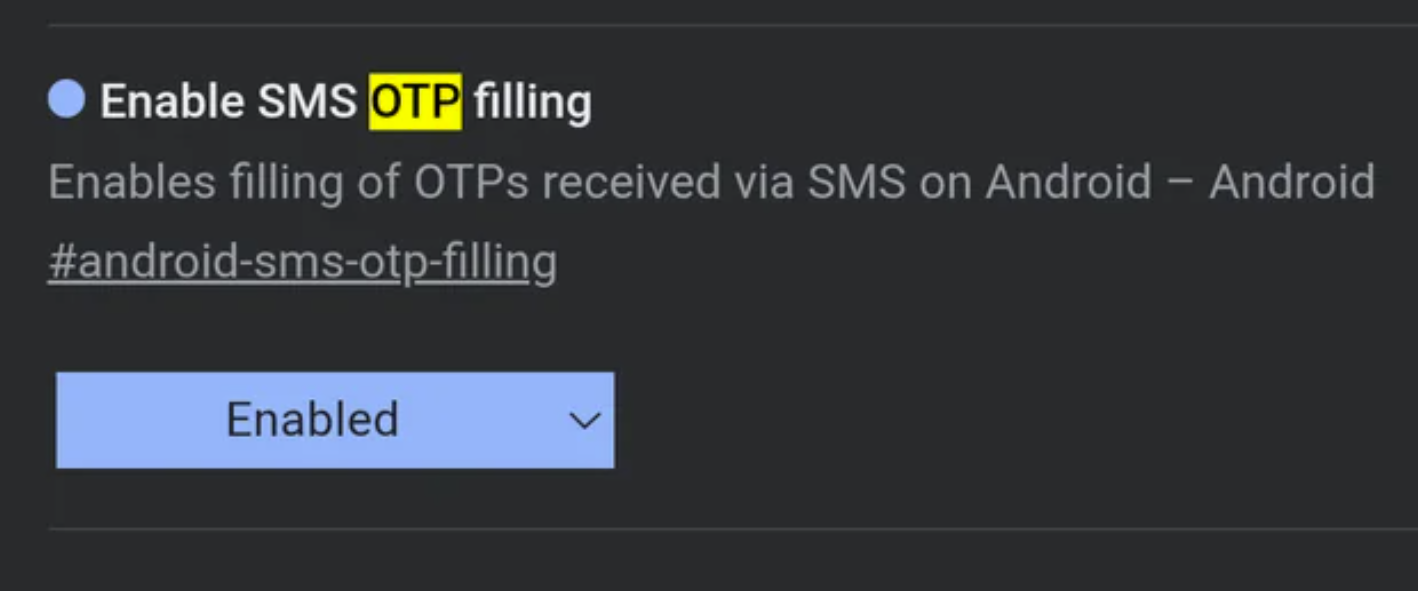
Task: Click the empty area right of the dropdown
Action: [x=1000, y=420]
